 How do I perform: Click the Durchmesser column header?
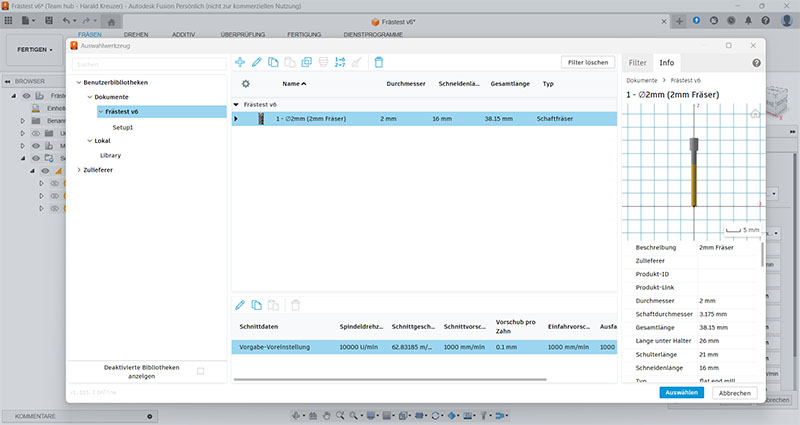pos(406,84)
